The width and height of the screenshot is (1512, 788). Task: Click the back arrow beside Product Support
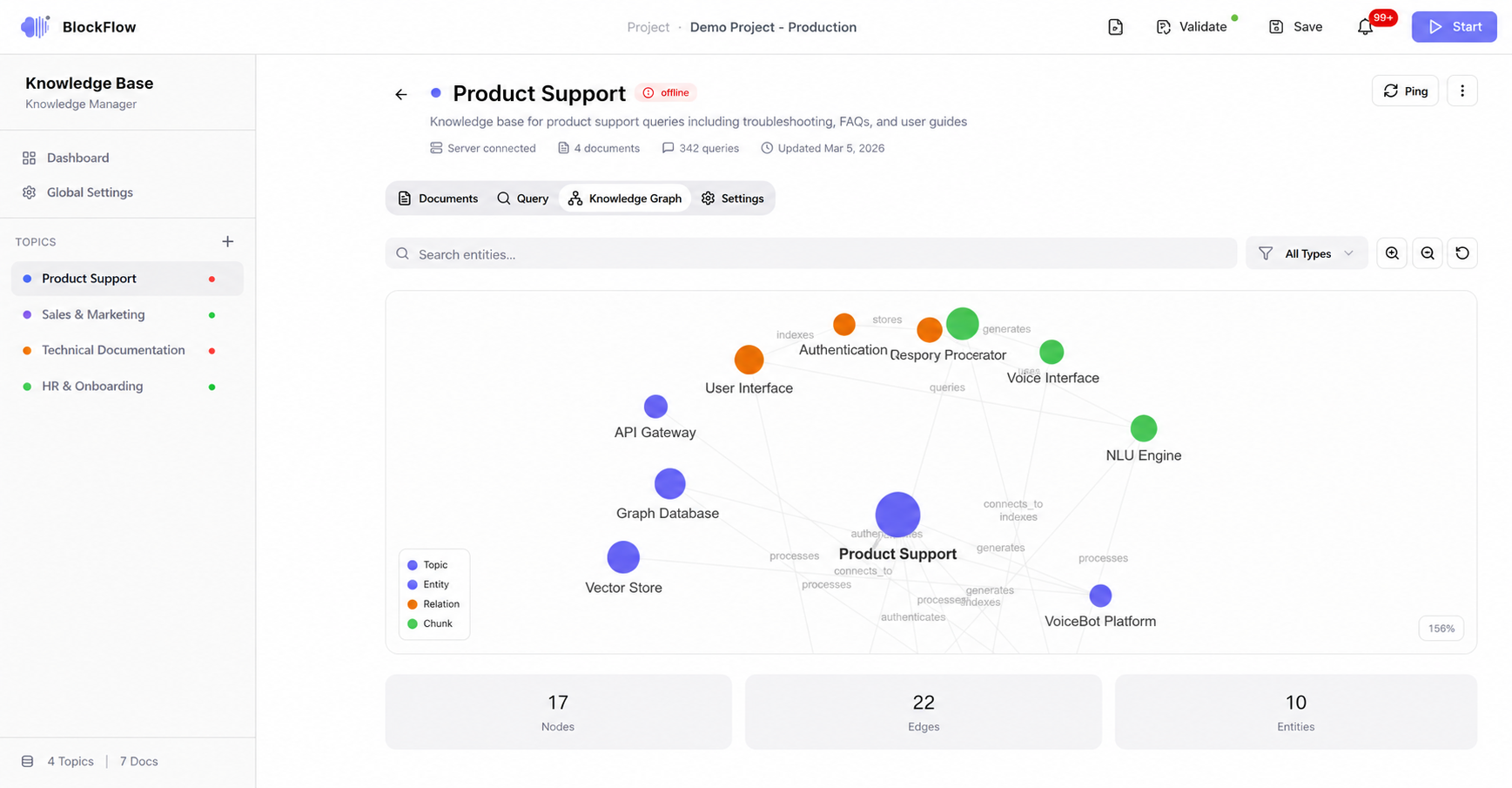(401, 94)
